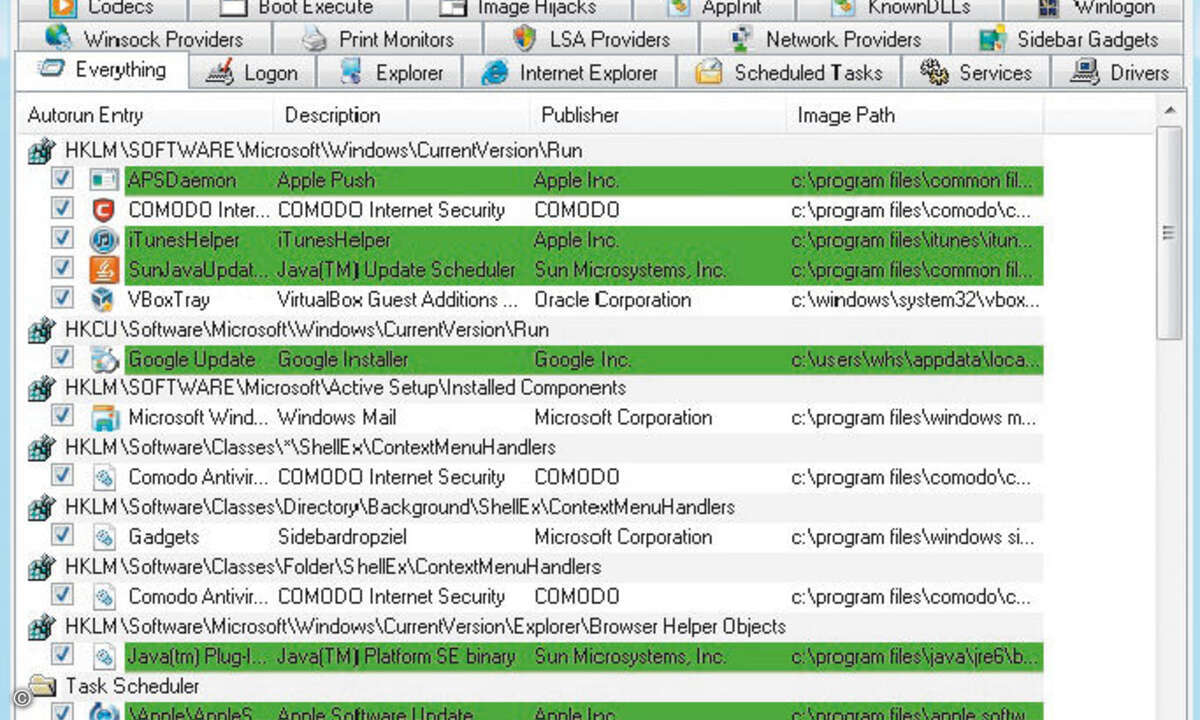The image size is (1200, 720).
Task: Sort by the Publisher column header
Action: coord(658,116)
